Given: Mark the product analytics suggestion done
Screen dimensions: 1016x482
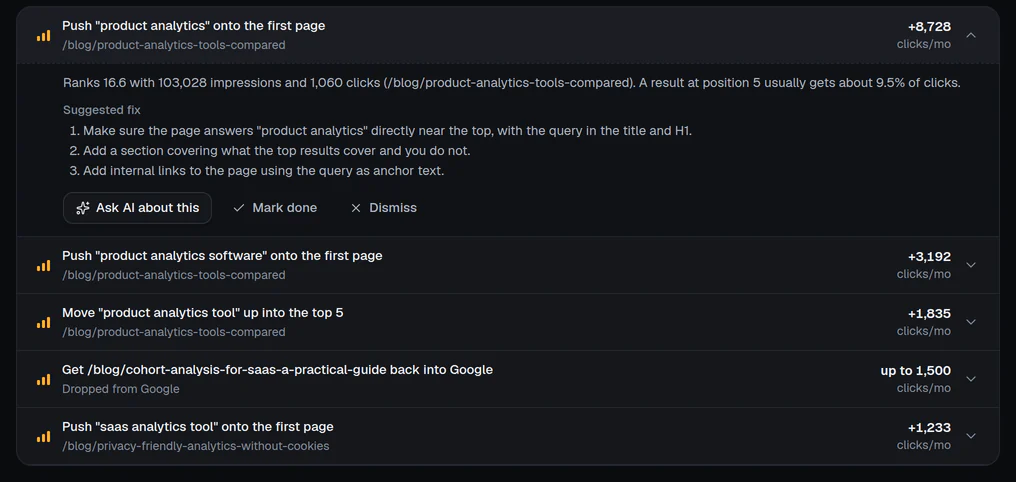Looking at the screenshot, I should tap(275, 208).
